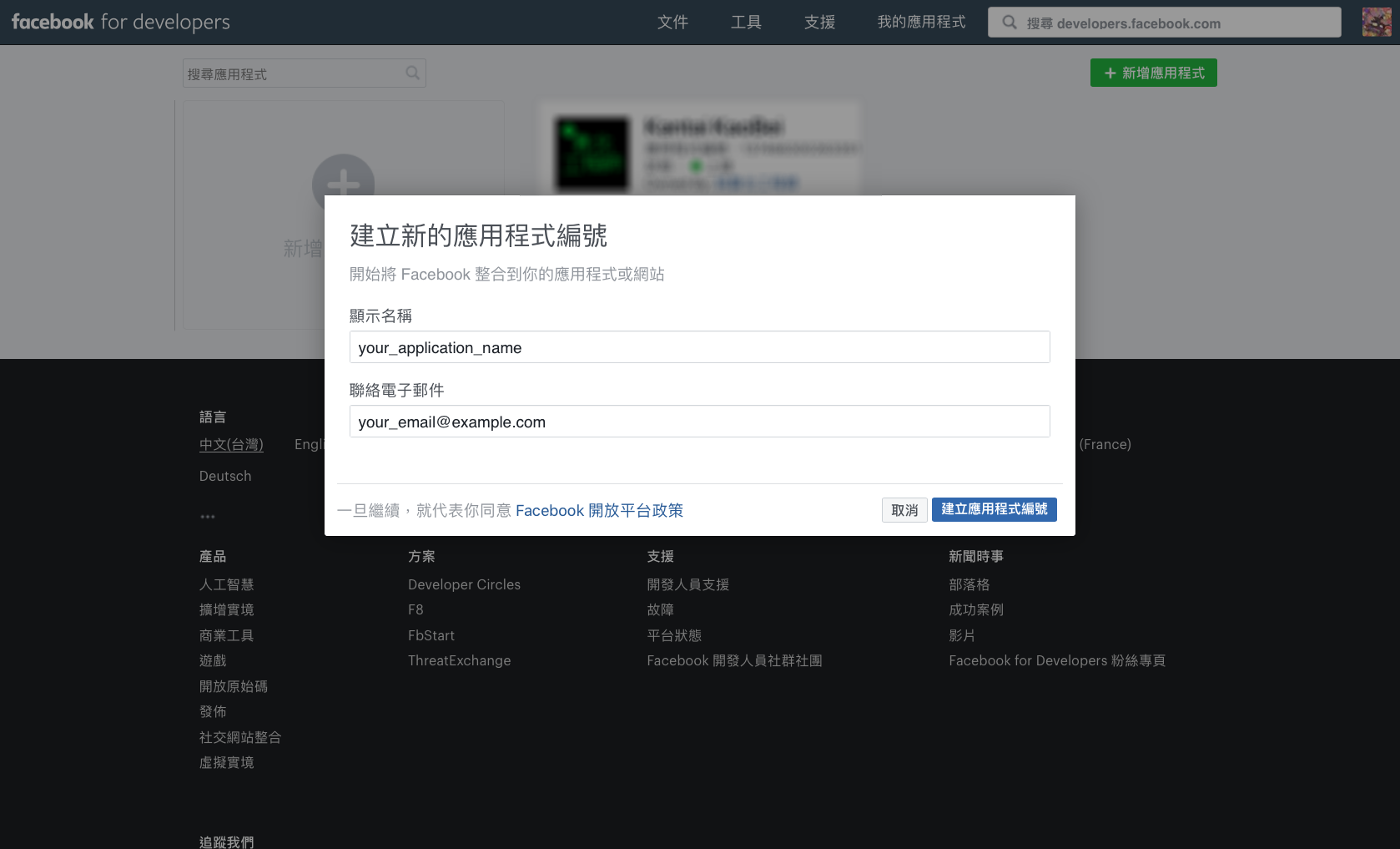Click the Facebook for developers logo
Screen dimensions: 1400x849
(121, 23)
